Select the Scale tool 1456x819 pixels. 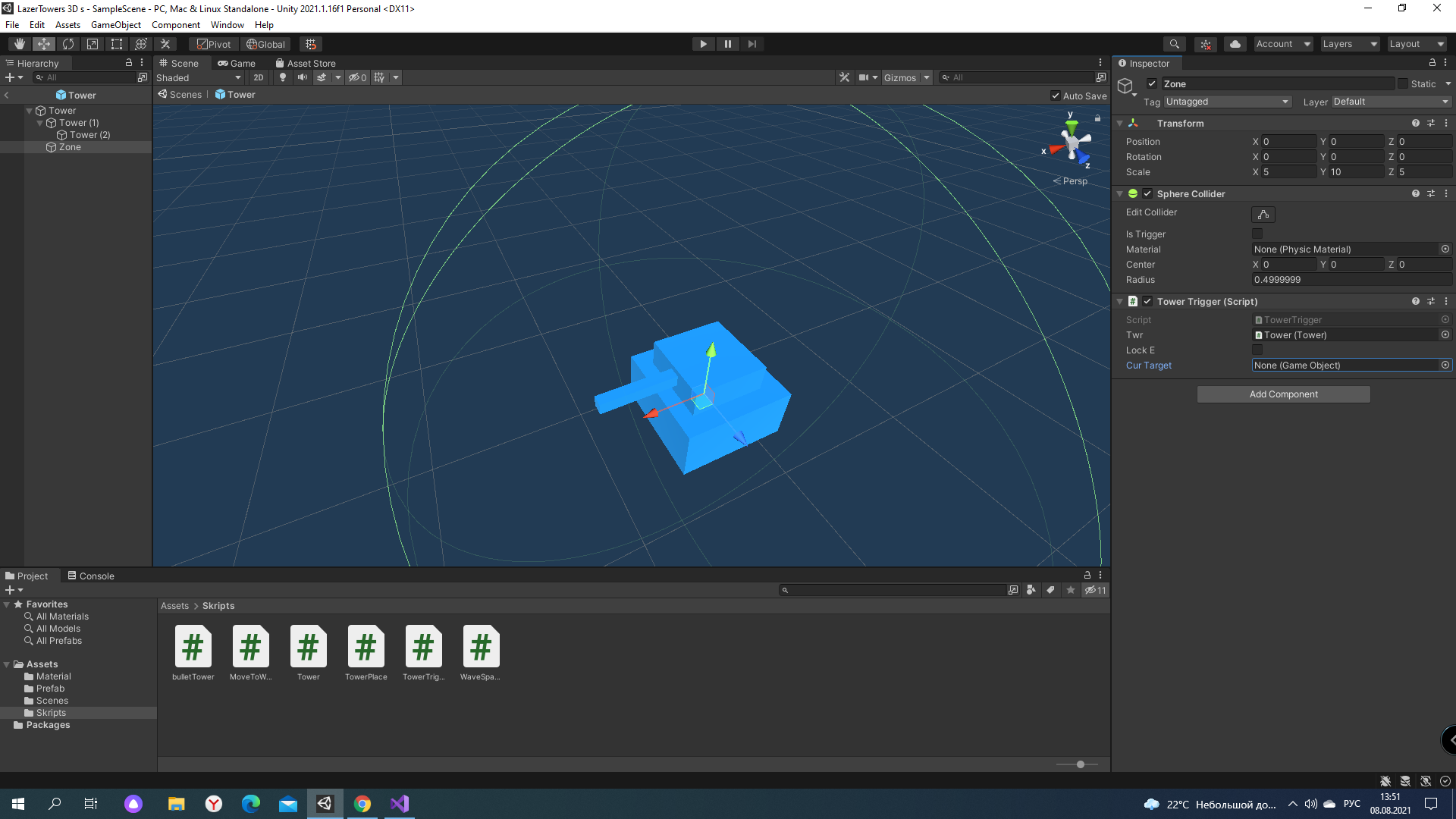click(x=93, y=44)
